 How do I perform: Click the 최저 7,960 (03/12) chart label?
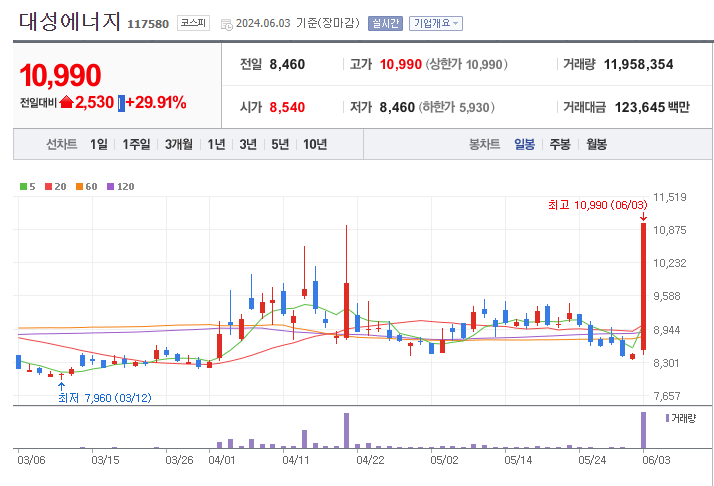105,398
